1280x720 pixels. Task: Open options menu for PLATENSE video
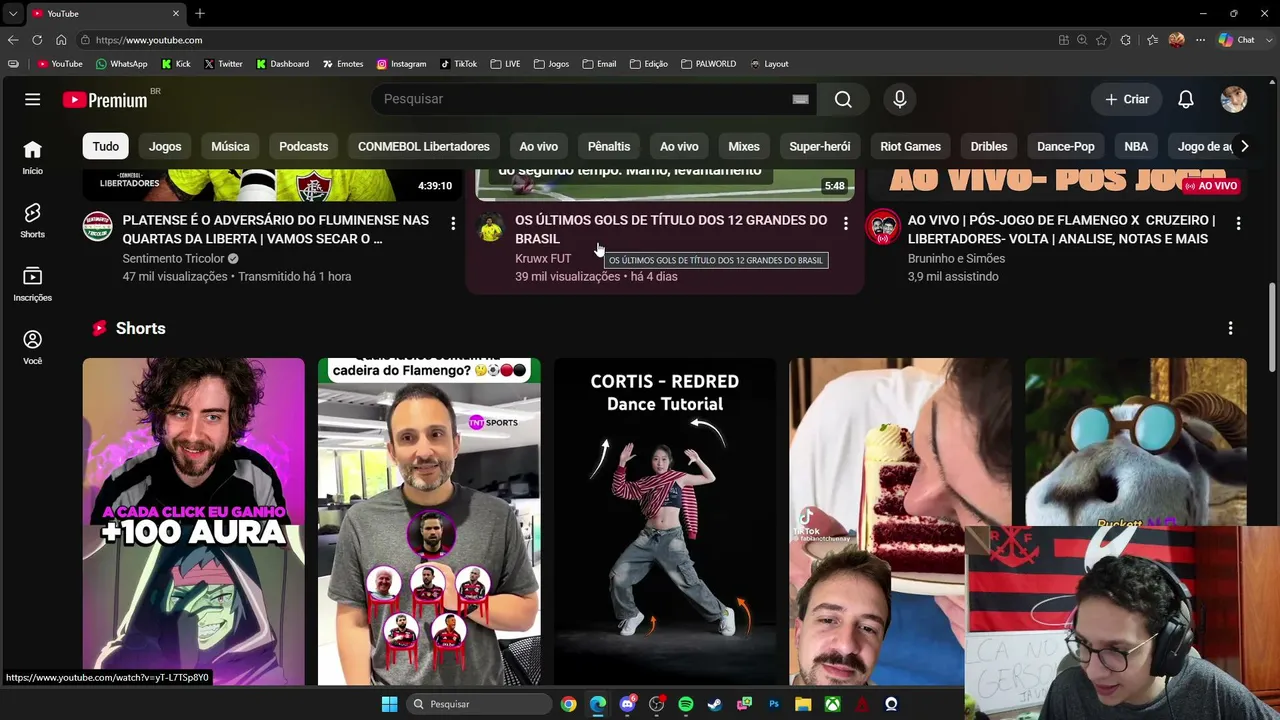point(453,223)
